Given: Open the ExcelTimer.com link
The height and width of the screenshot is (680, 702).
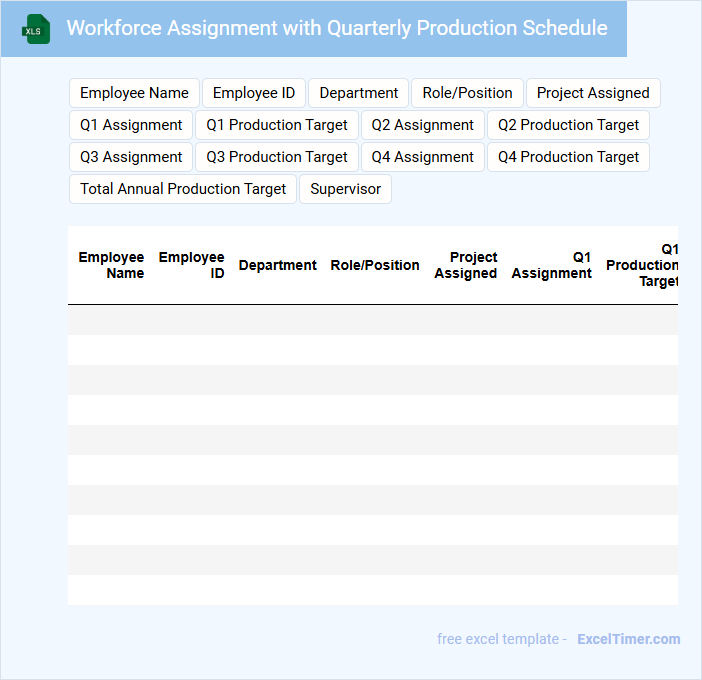Looking at the screenshot, I should pyautogui.click(x=628, y=639).
